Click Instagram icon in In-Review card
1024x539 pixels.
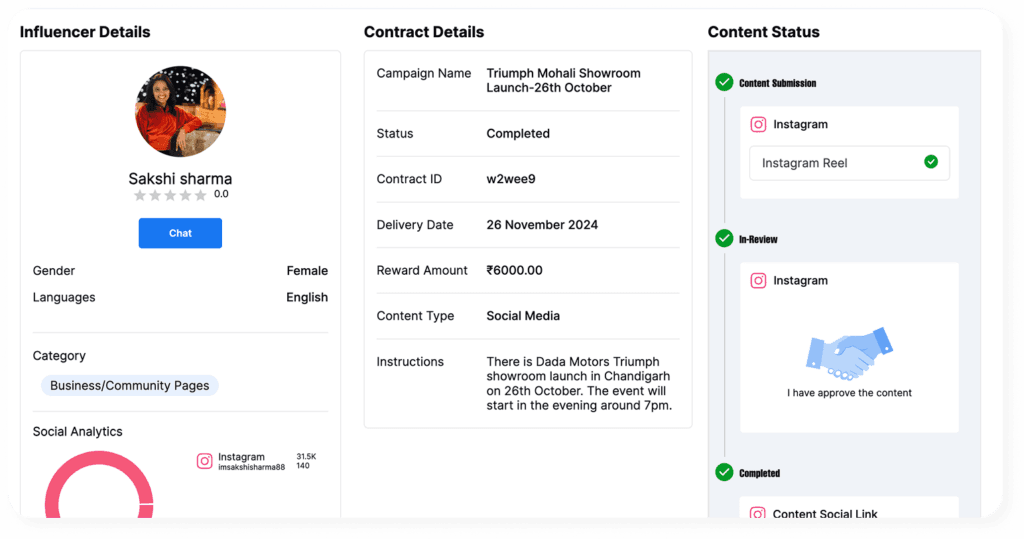pos(758,280)
